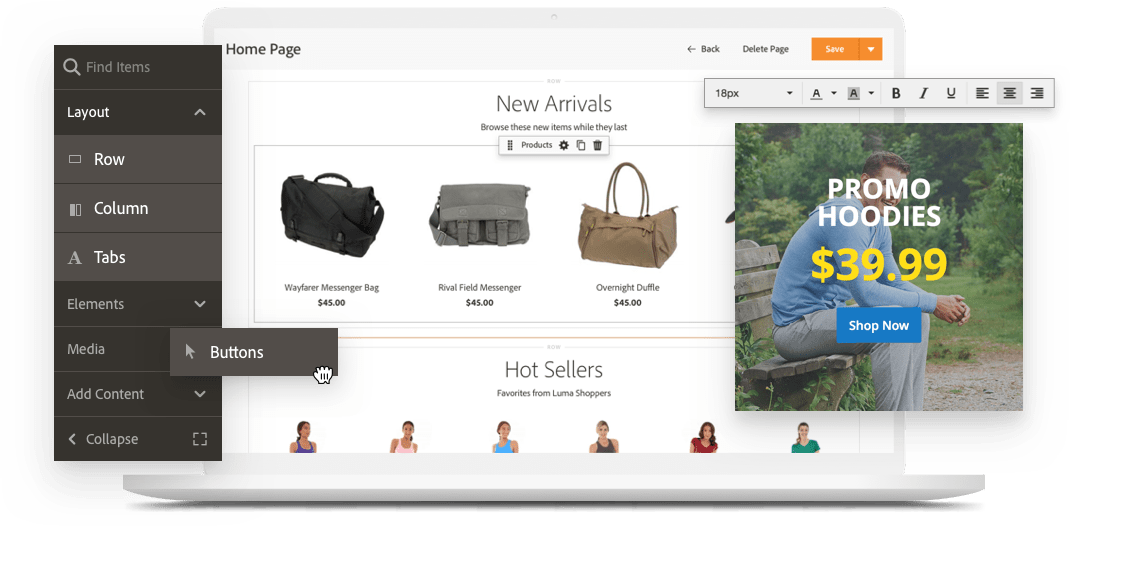
Task: Select the Row layout item
Action: [x=138, y=159]
